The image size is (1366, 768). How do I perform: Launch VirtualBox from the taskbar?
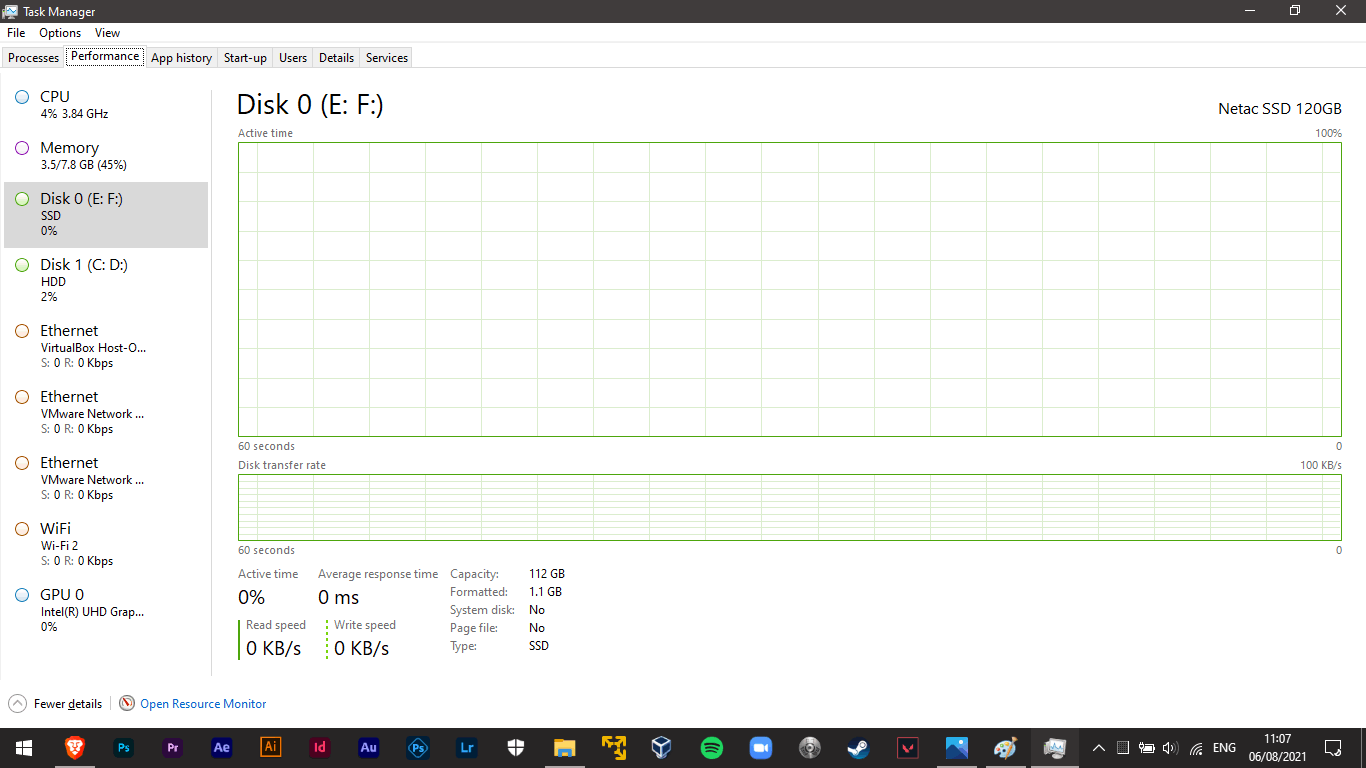click(662, 747)
